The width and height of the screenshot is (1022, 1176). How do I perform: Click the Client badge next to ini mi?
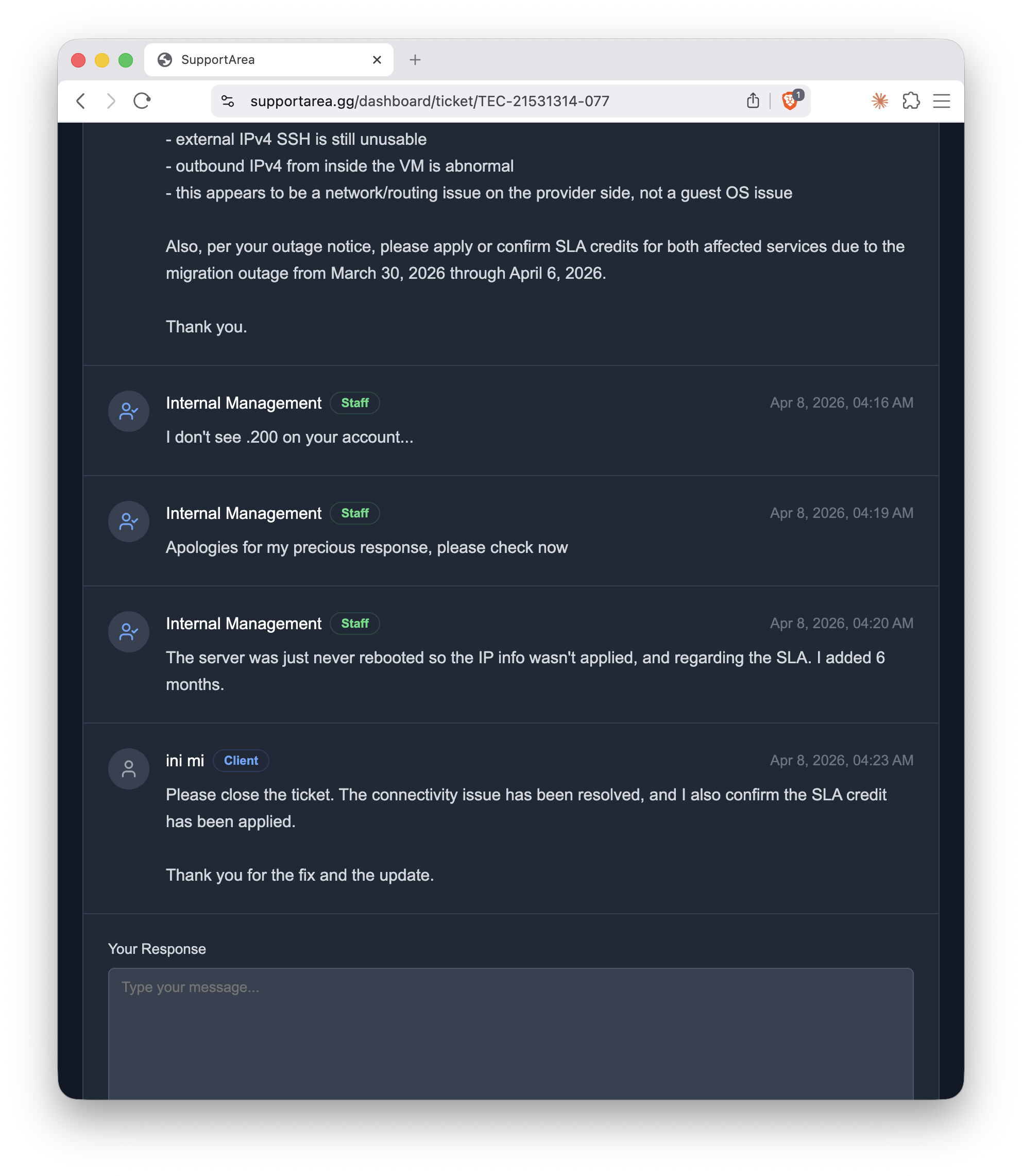point(241,761)
